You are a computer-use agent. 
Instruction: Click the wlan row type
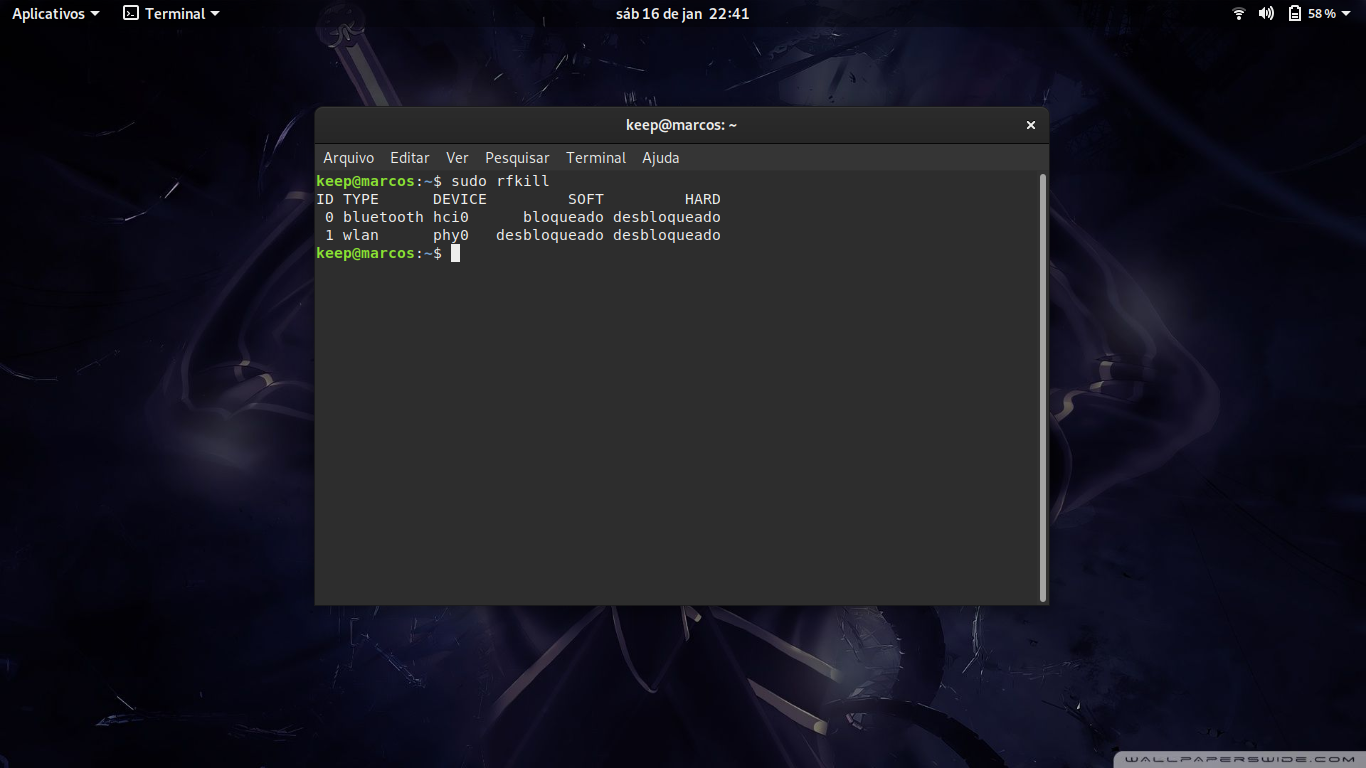point(361,235)
